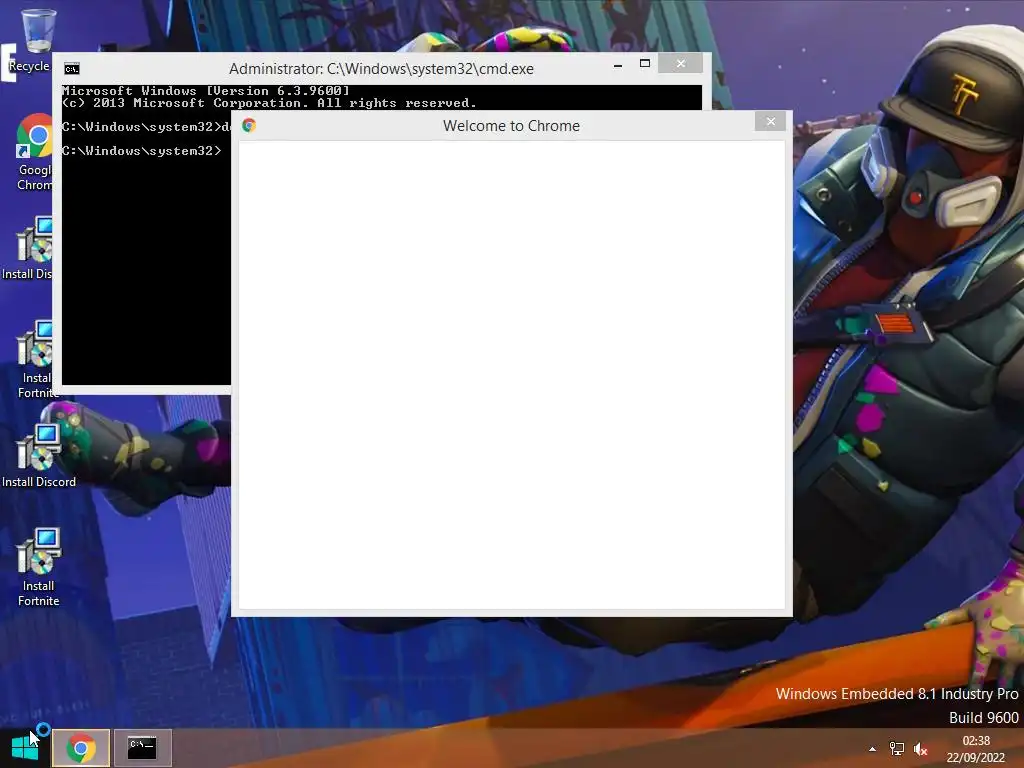The width and height of the screenshot is (1024, 768).
Task: Click the muted volume tray icon
Action: tap(921, 749)
